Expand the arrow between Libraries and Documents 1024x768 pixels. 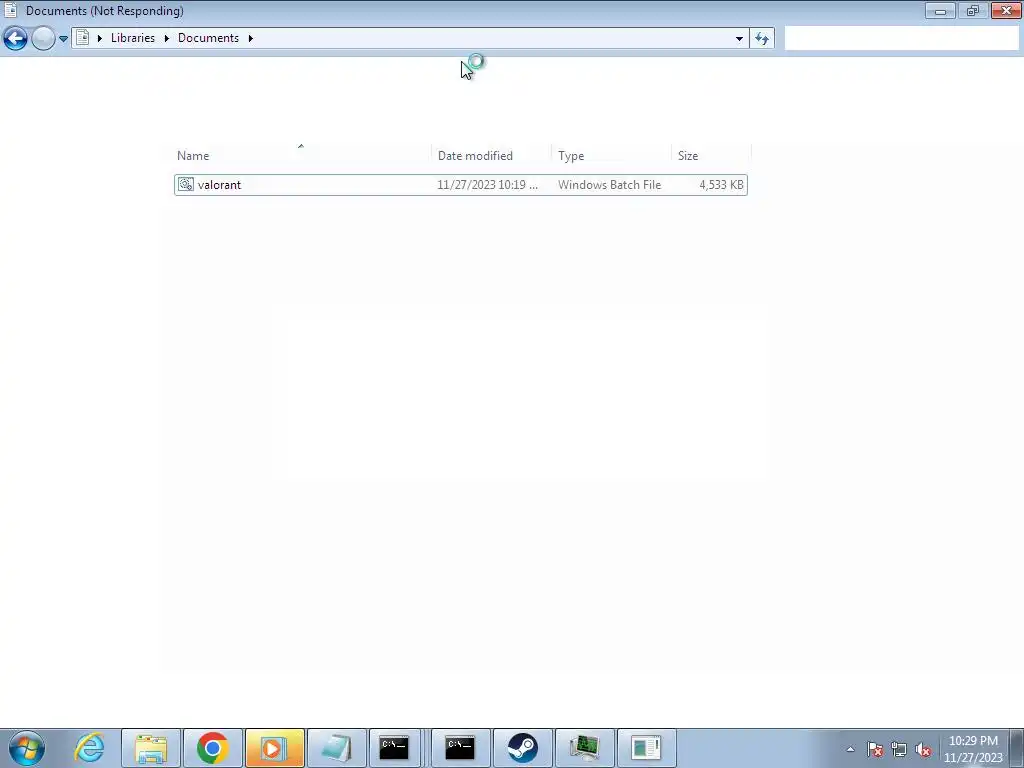[x=167, y=38]
